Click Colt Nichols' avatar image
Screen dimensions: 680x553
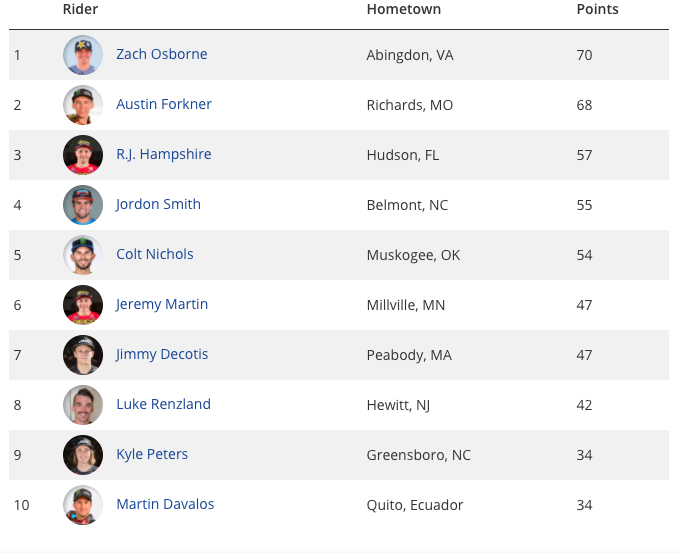coord(83,255)
